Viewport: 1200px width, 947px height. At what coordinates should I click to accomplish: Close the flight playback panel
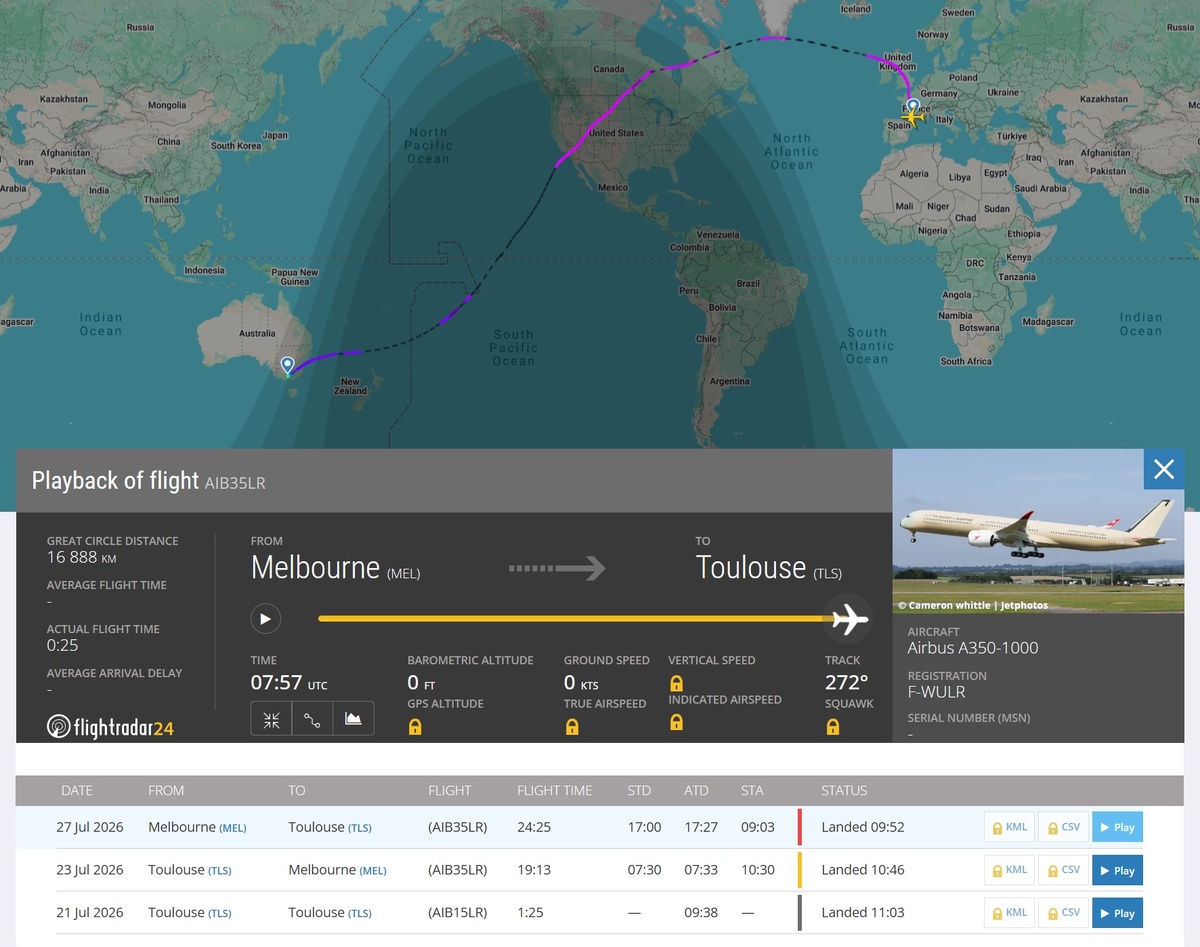tap(1164, 469)
